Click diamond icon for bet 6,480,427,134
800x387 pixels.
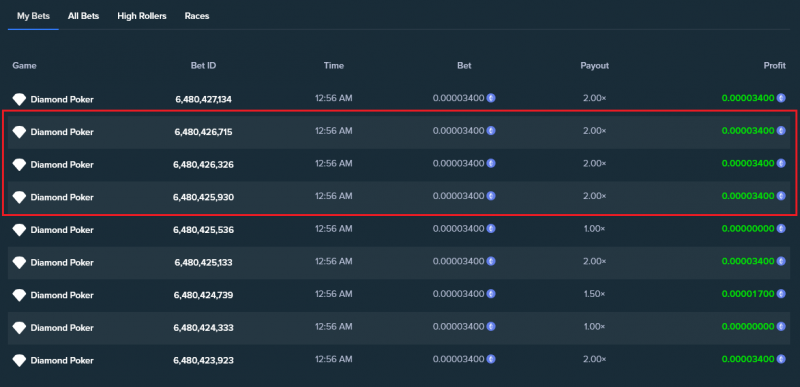coord(19,99)
